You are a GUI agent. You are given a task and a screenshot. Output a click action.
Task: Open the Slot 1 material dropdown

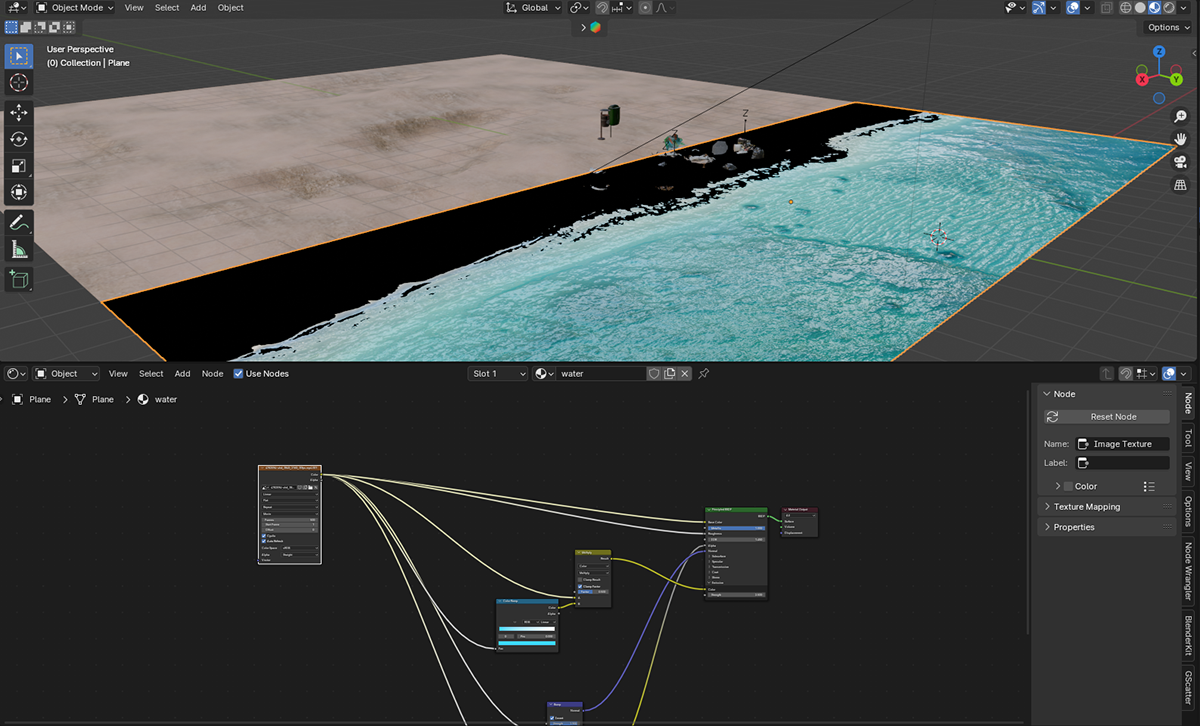(x=498, y=374)
